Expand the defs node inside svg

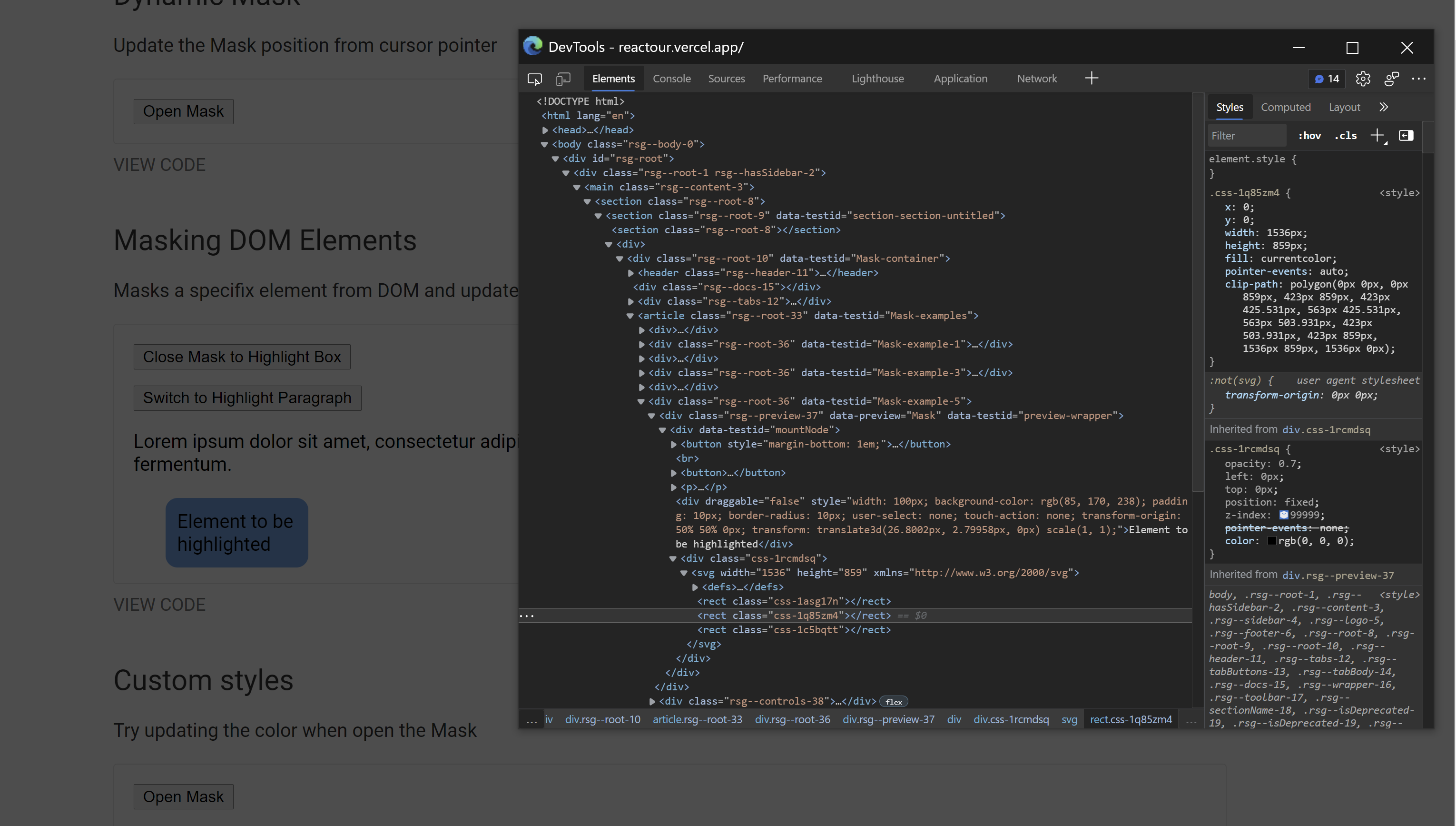tap(695, 588)
